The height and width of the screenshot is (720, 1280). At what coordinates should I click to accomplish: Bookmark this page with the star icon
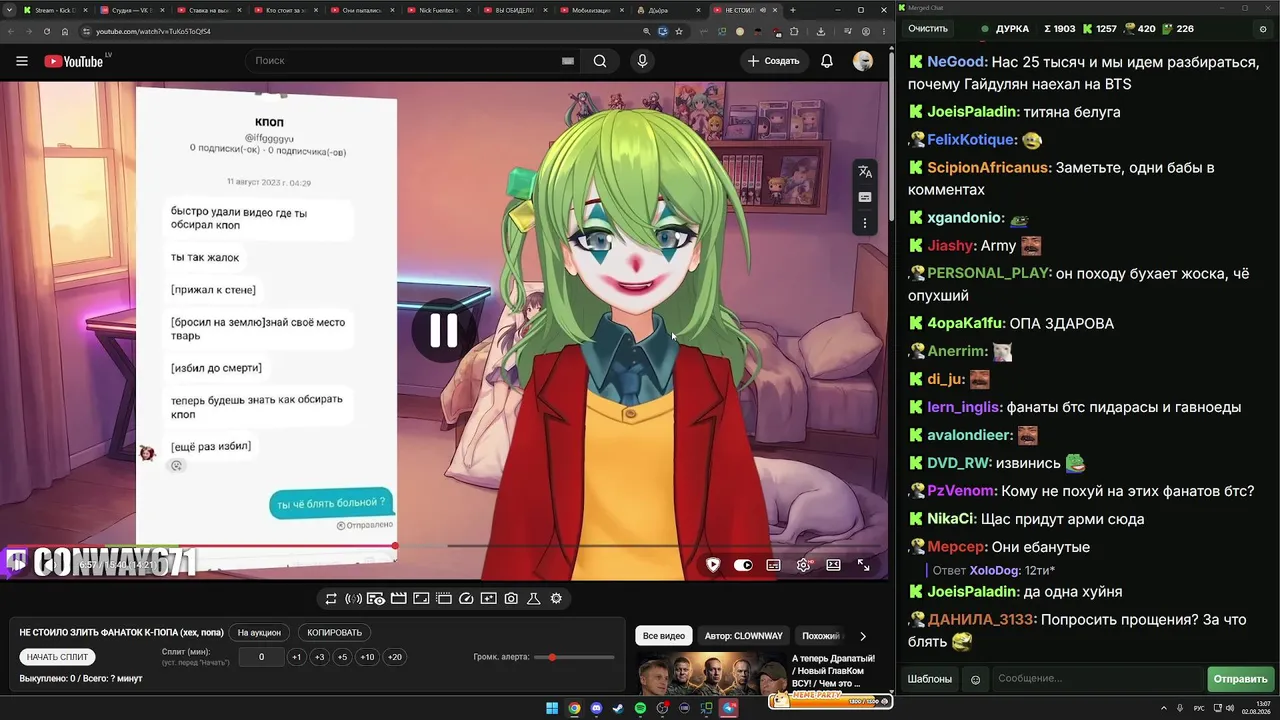pyautogui.click(x=679, y=31)
